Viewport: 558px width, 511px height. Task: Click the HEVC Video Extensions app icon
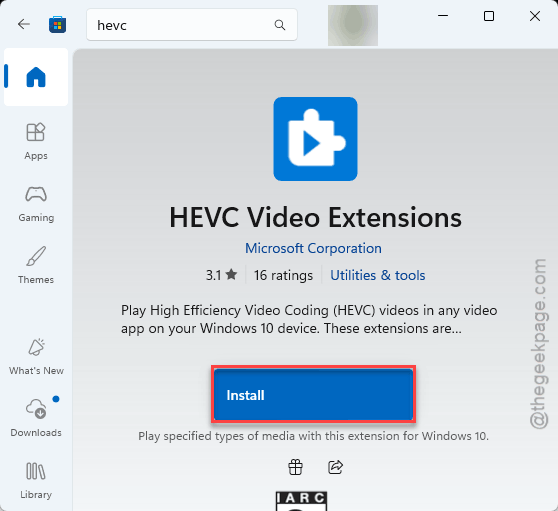click(315, 139)
